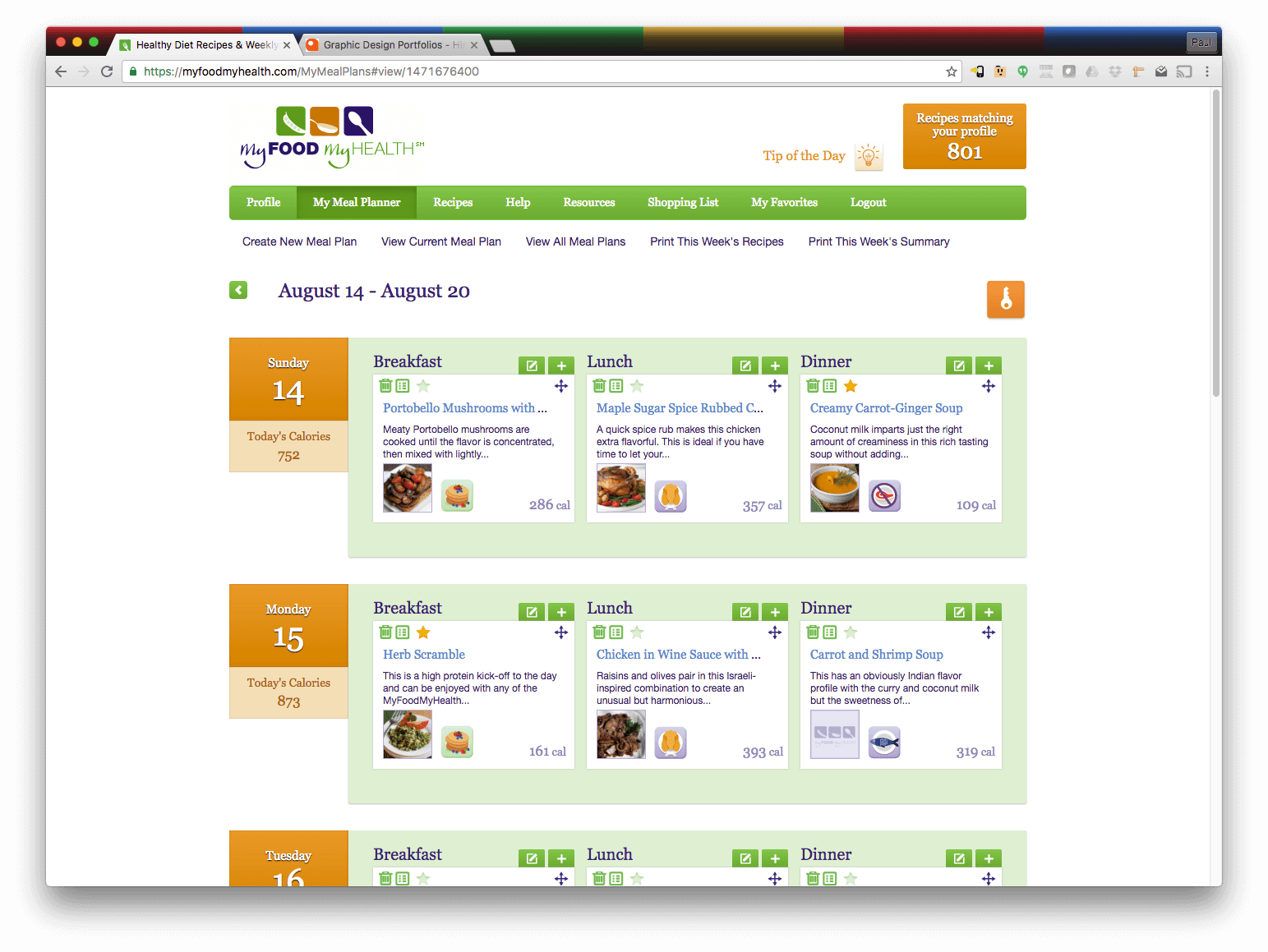Unfavorite Herb Scramble star
Screen dimensions: 1268x952
tap(423, 632)
